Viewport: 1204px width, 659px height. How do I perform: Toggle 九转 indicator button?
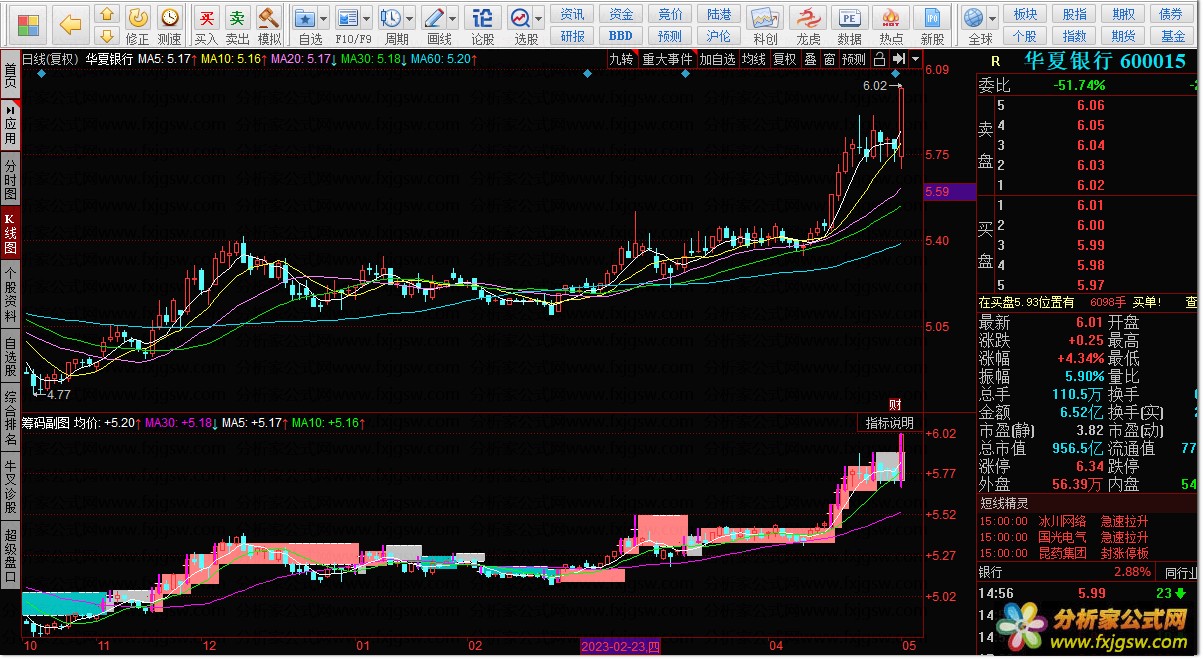tap(622, 59)
